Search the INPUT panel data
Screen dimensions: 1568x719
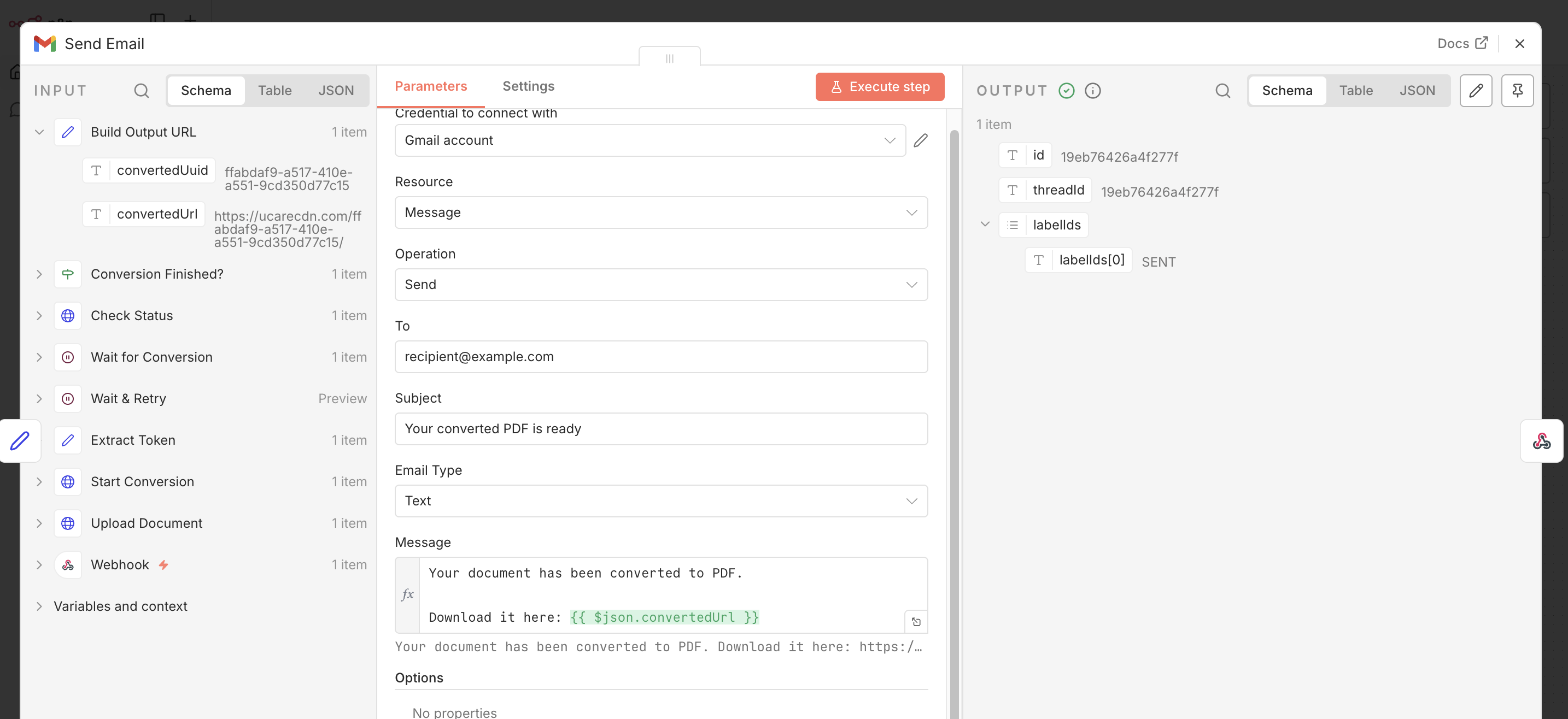click(141, 91)
